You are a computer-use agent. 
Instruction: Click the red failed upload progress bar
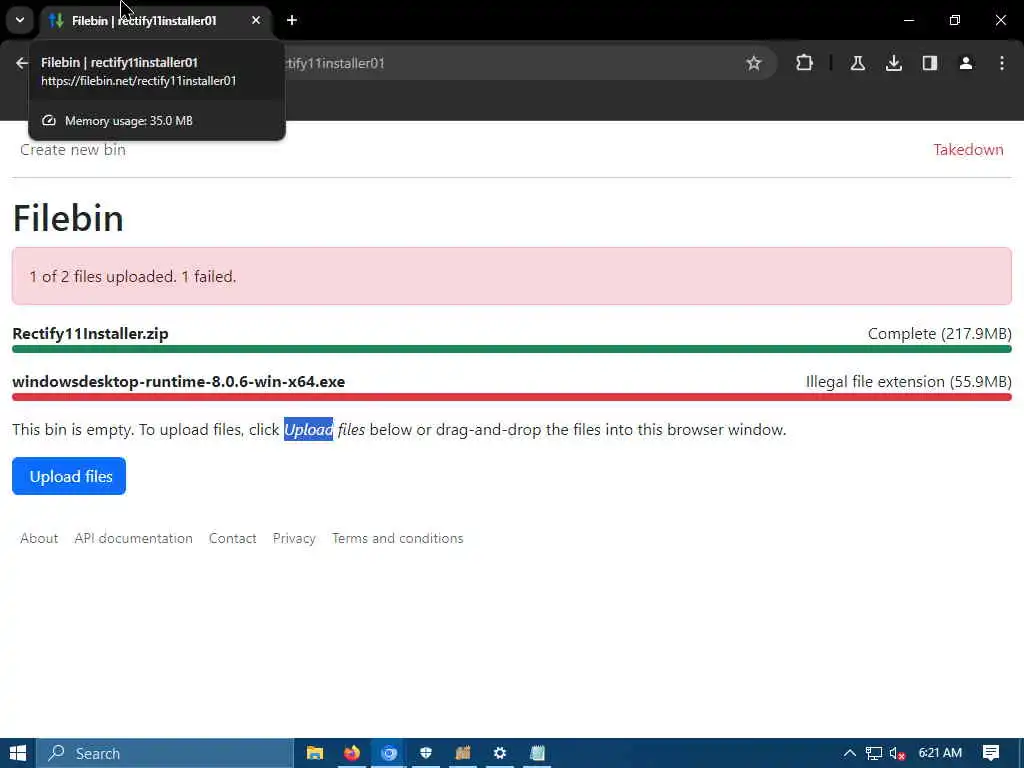512,397
